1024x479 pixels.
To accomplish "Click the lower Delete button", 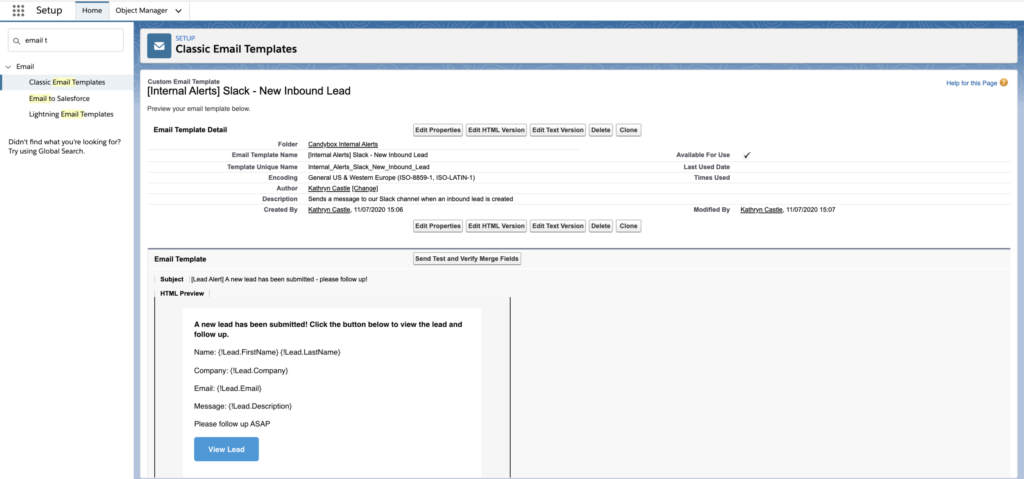I will point(601,226).
